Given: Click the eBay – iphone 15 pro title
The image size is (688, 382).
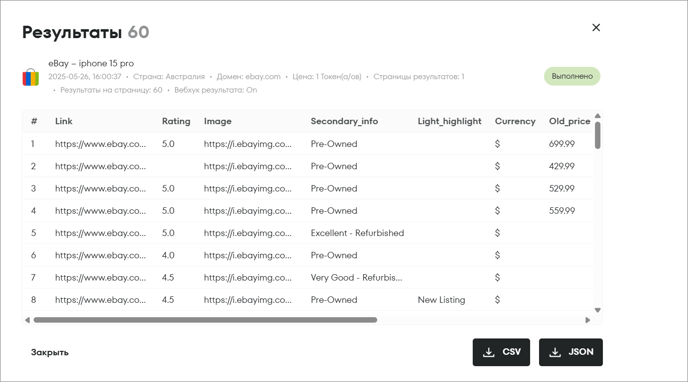Looking at the screenshot, I should point(91,64).
